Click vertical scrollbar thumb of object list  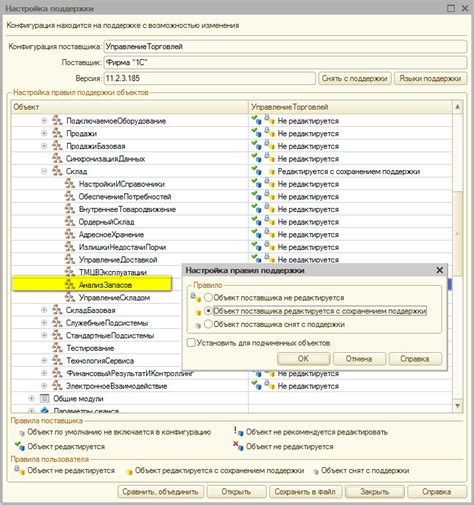point(458,234)
